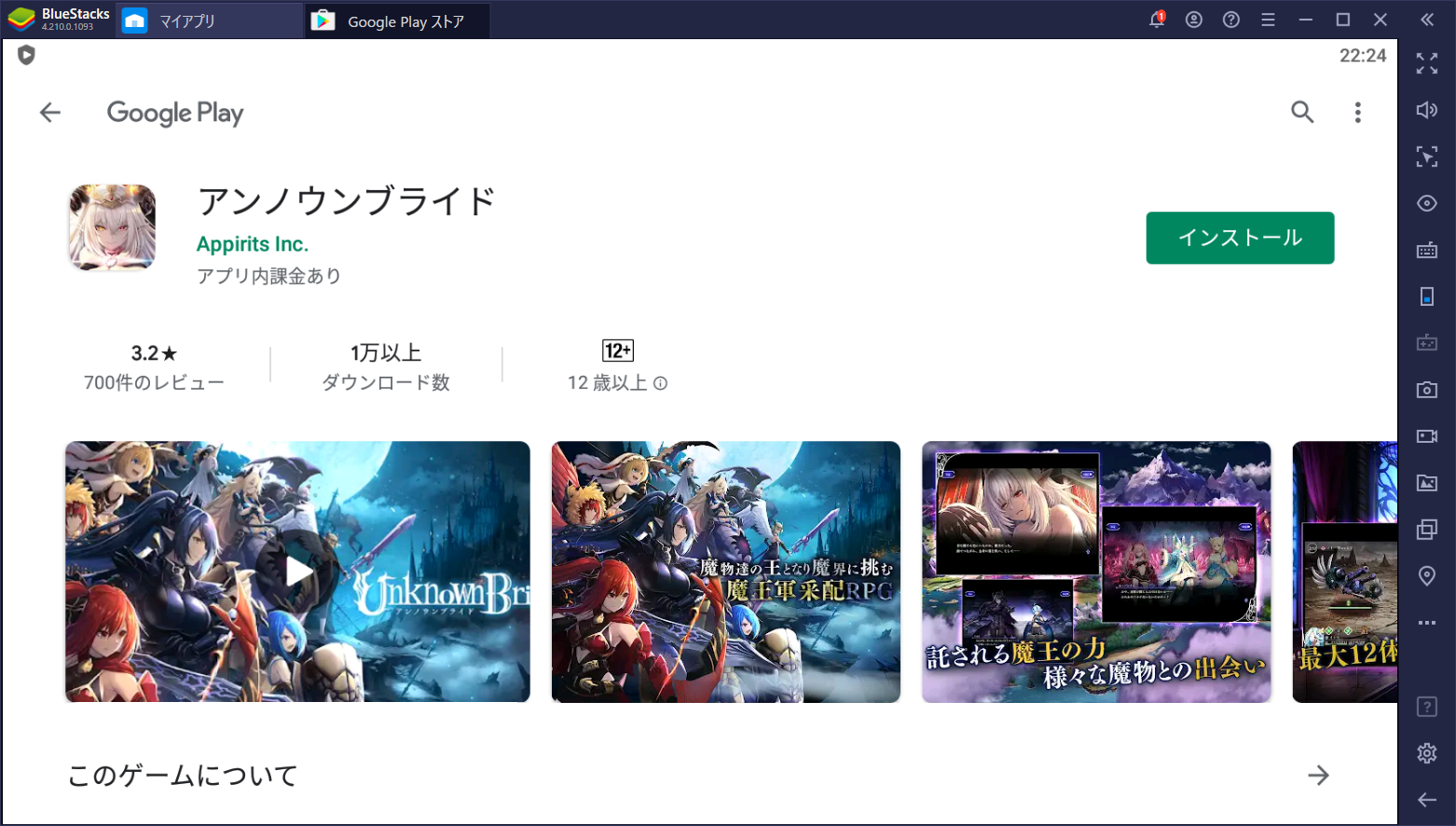The width and height of the screenshot is (1456, 826).
Task: Click the cursor lock icon in sidebar
Action: (x=1427, y=157)
